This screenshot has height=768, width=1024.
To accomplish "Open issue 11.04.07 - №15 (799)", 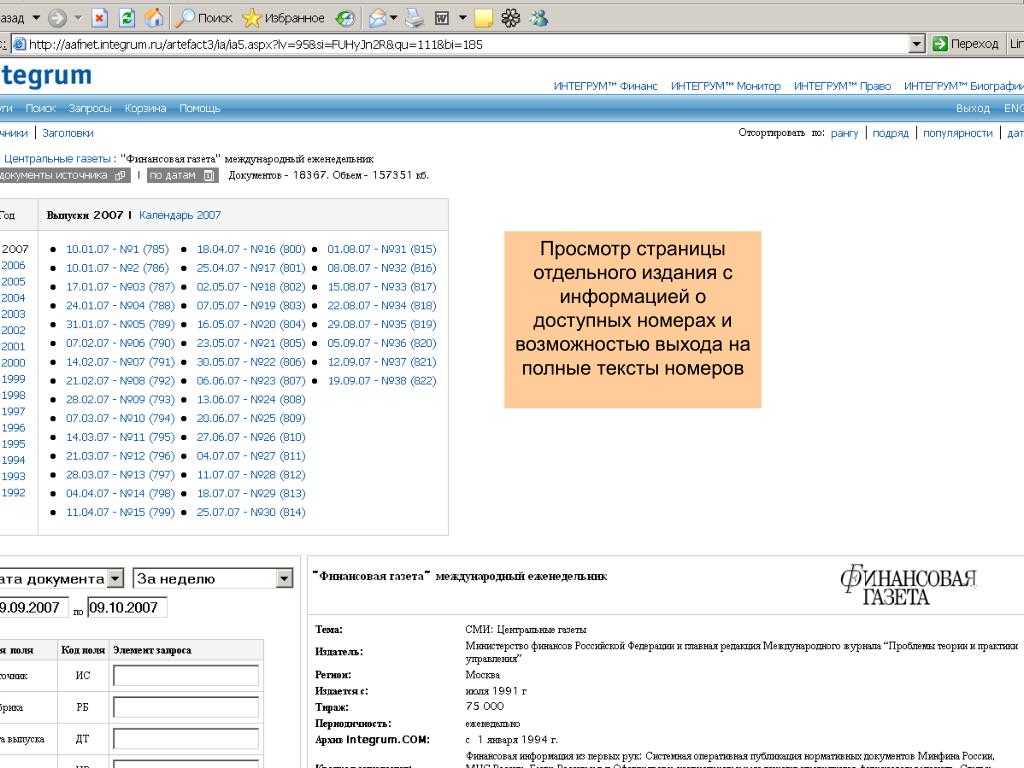I will click(x=120, y=513).
